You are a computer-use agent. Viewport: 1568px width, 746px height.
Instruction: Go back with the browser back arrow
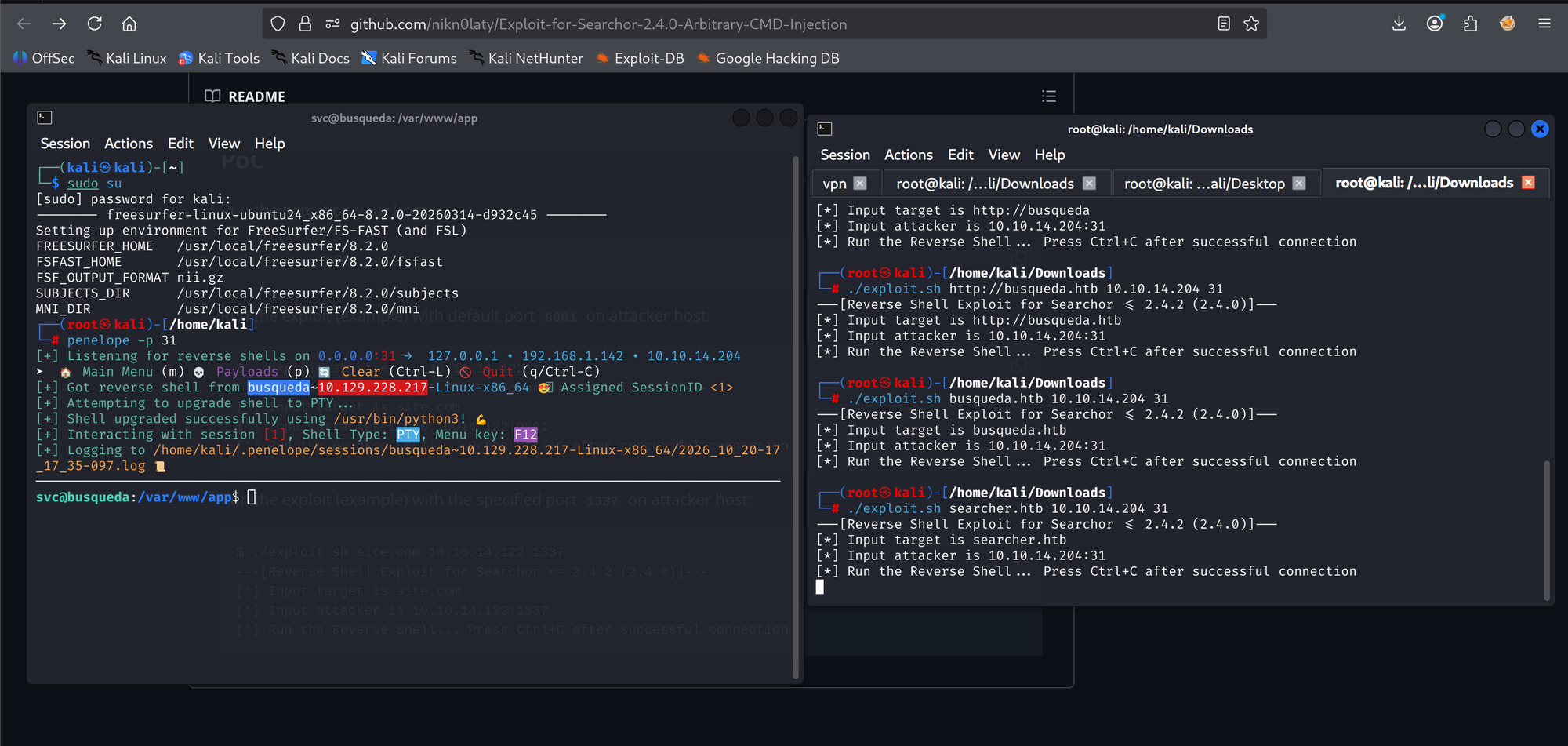tap(24, 24)
